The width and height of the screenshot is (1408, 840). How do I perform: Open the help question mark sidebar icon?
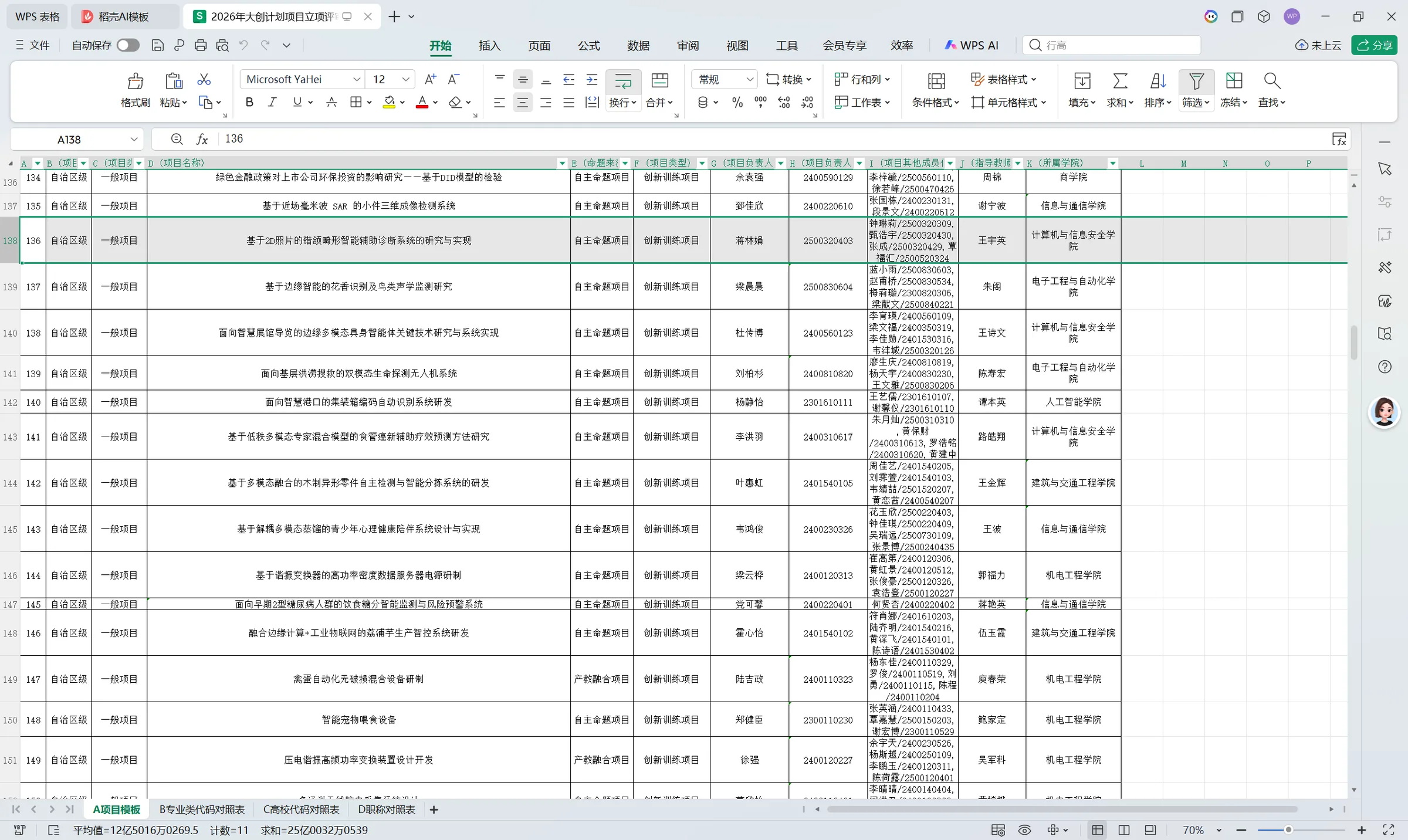point(1385,367)
